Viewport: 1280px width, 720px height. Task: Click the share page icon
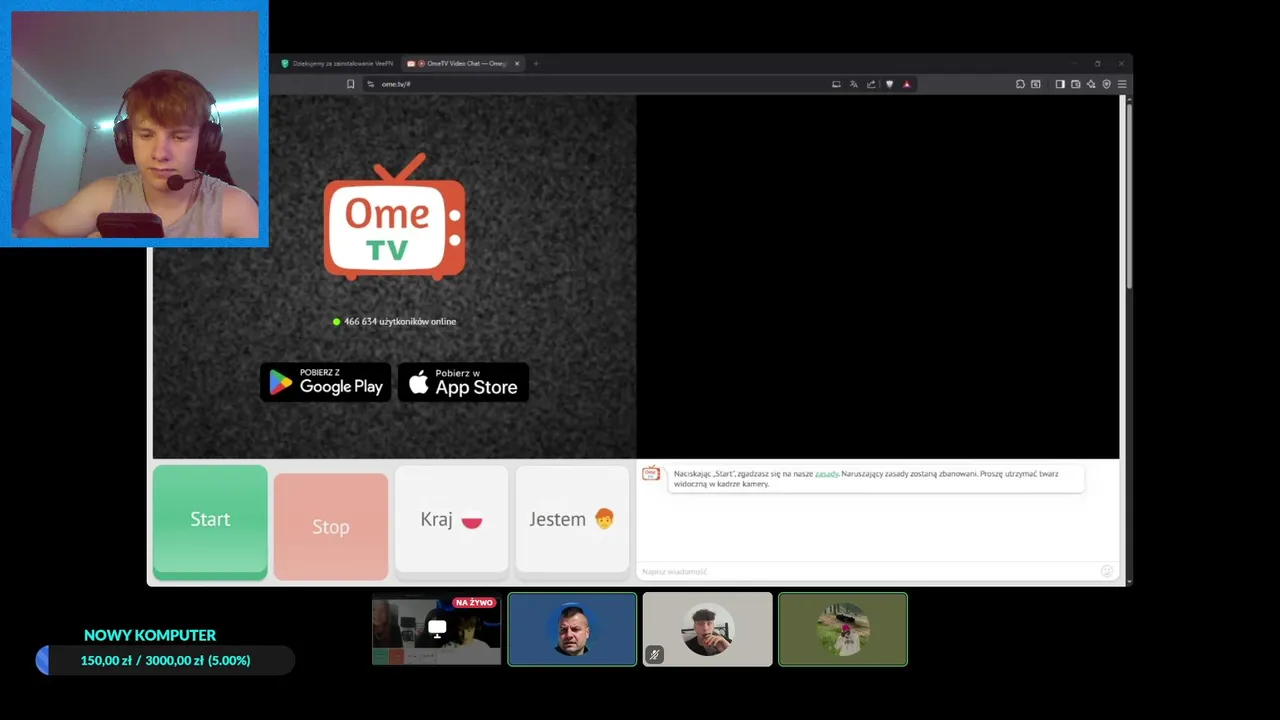[x=871, y=84]
